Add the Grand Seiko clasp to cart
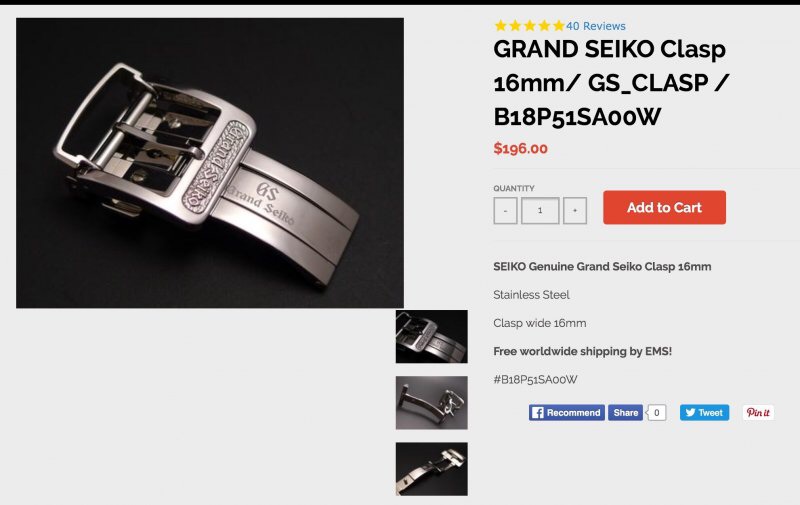Screen dimensions: 800x505 click(664, 207)
